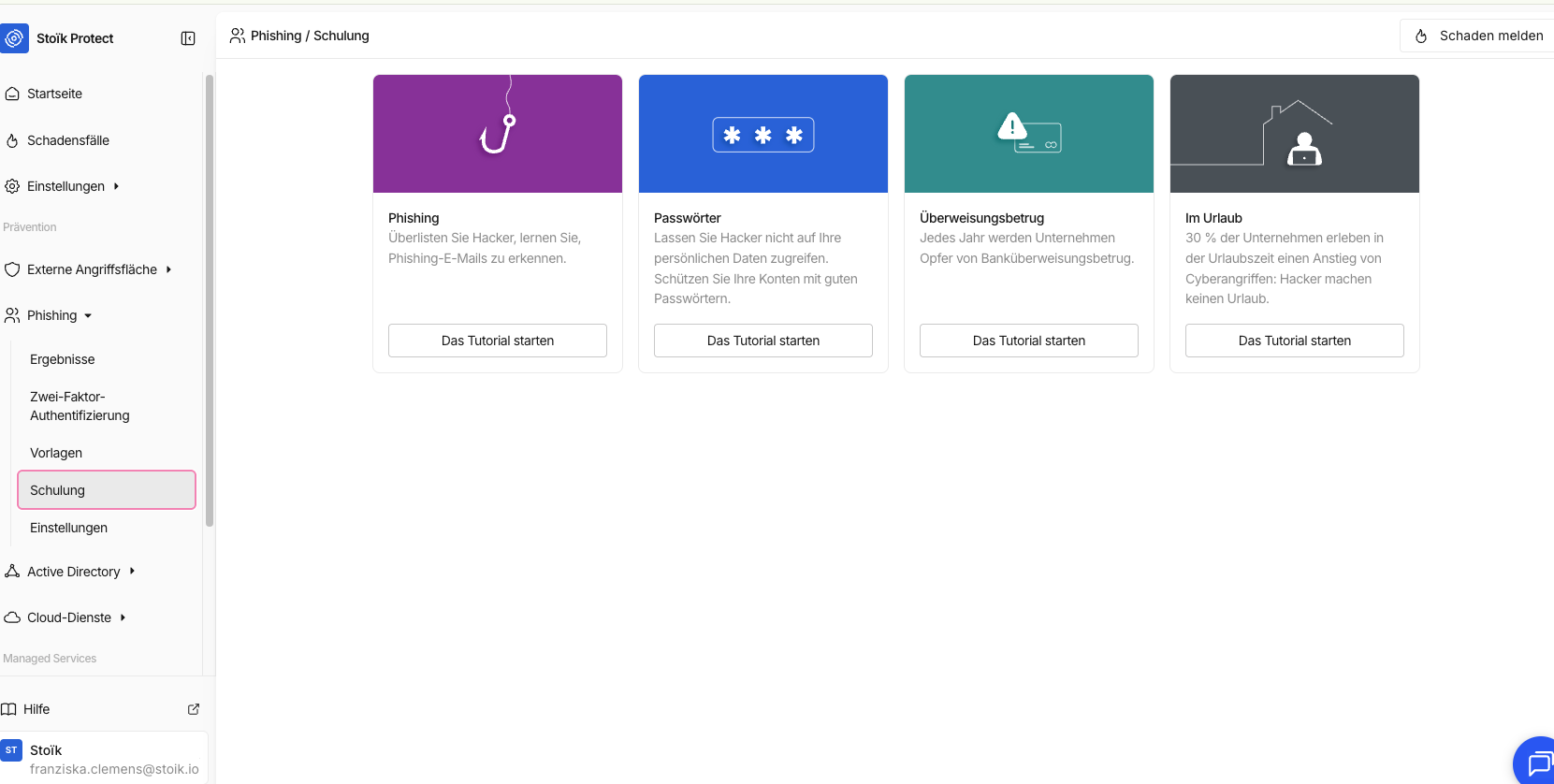Click the Hilfe book icon
1554x784 pixels.
click(8, 709)
